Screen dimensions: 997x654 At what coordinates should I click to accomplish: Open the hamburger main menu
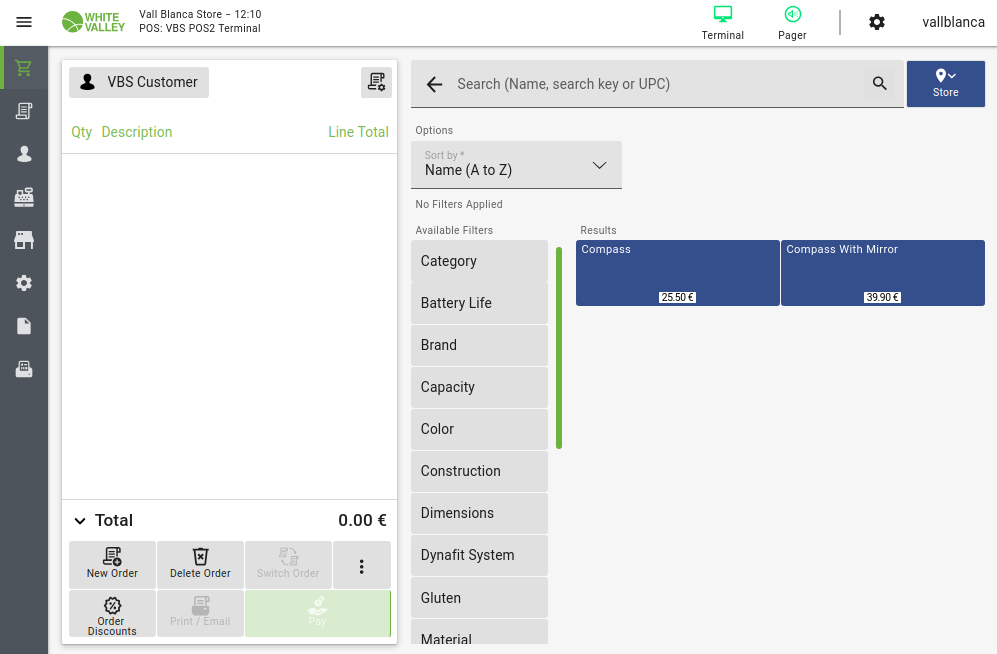click(x=24, y=22)
